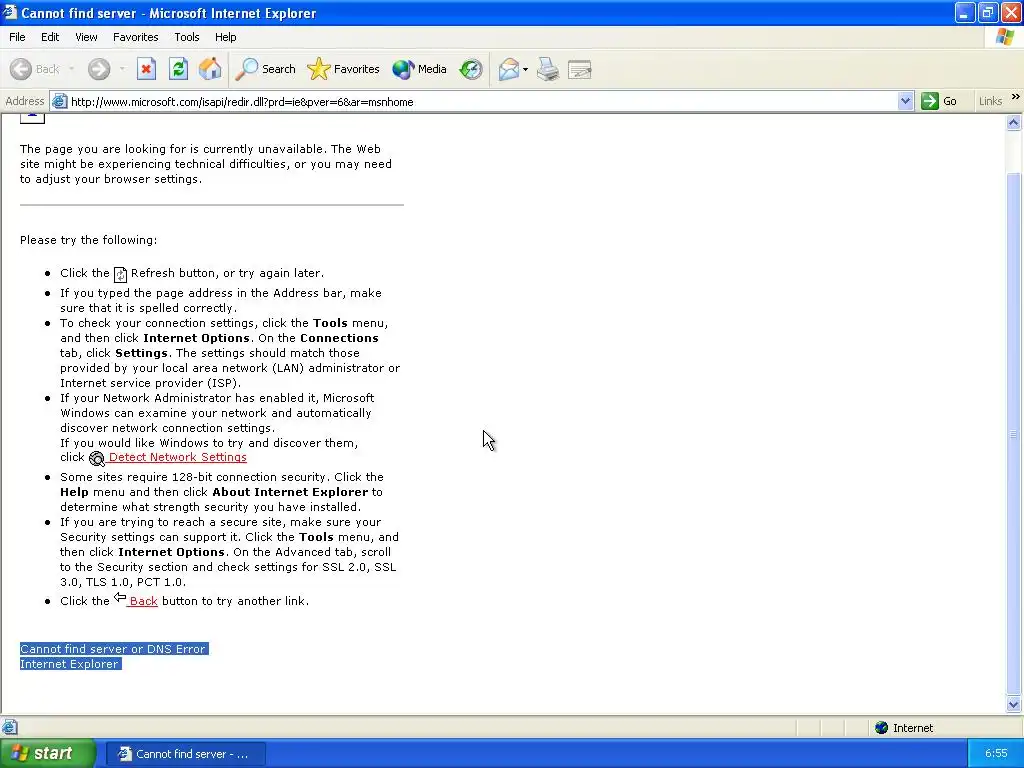The image size is (1024, 768).
Task: Click the system tray clock
Action: [996, 753]
